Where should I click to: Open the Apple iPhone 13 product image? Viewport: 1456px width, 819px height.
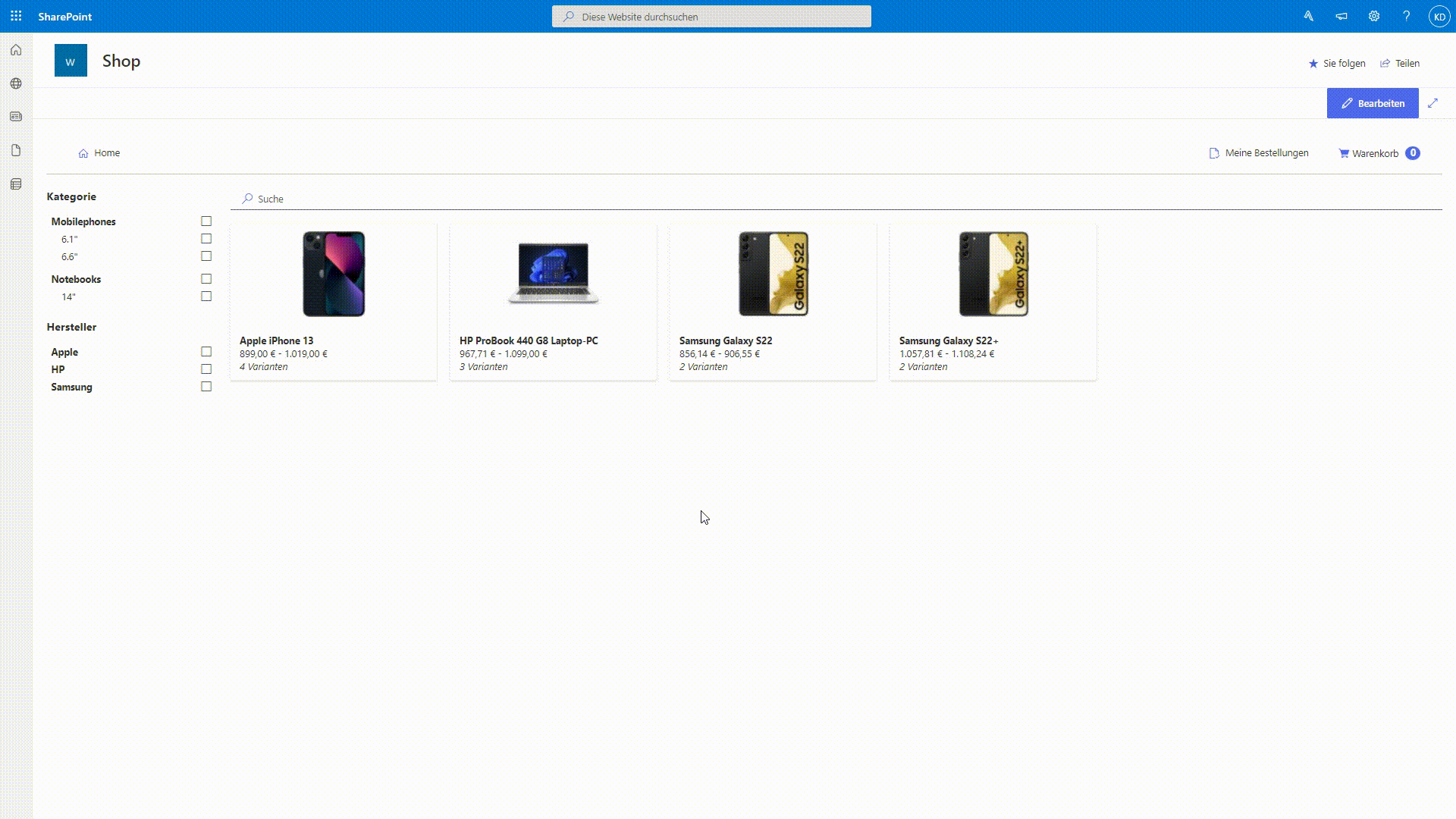click(334, 274)
